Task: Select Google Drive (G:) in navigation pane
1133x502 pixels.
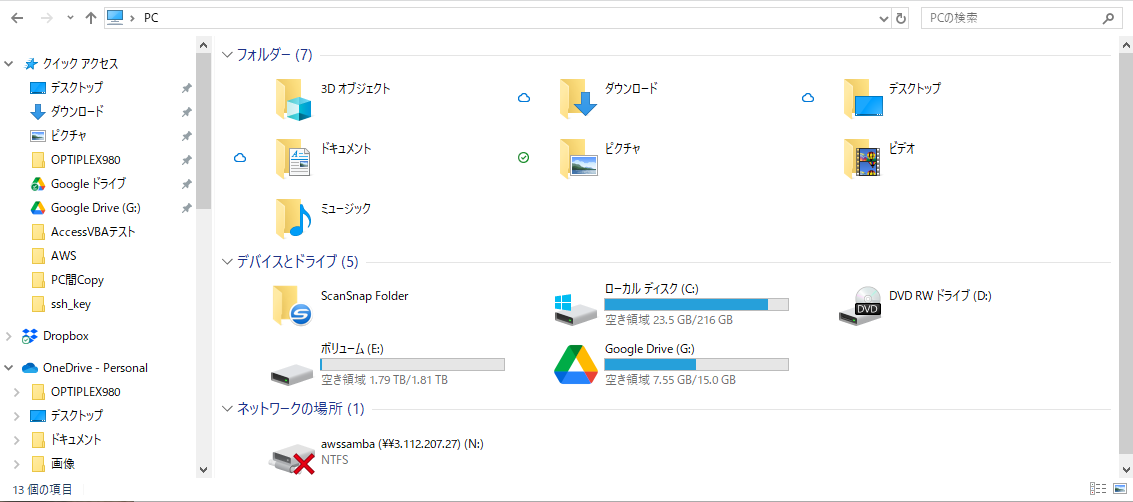Action: point(95,208)
